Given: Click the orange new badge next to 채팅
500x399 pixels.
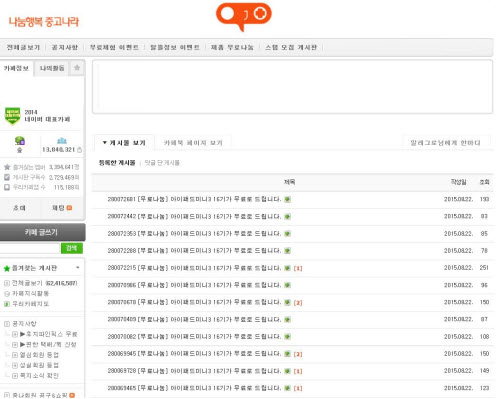Looking at the screenshot, I should (x=69, y=208).
